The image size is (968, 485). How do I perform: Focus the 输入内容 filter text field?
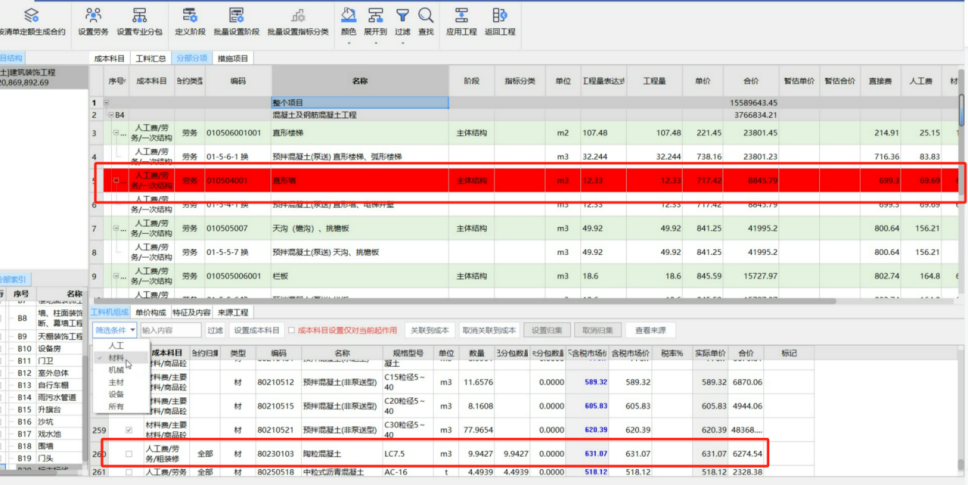171,331
